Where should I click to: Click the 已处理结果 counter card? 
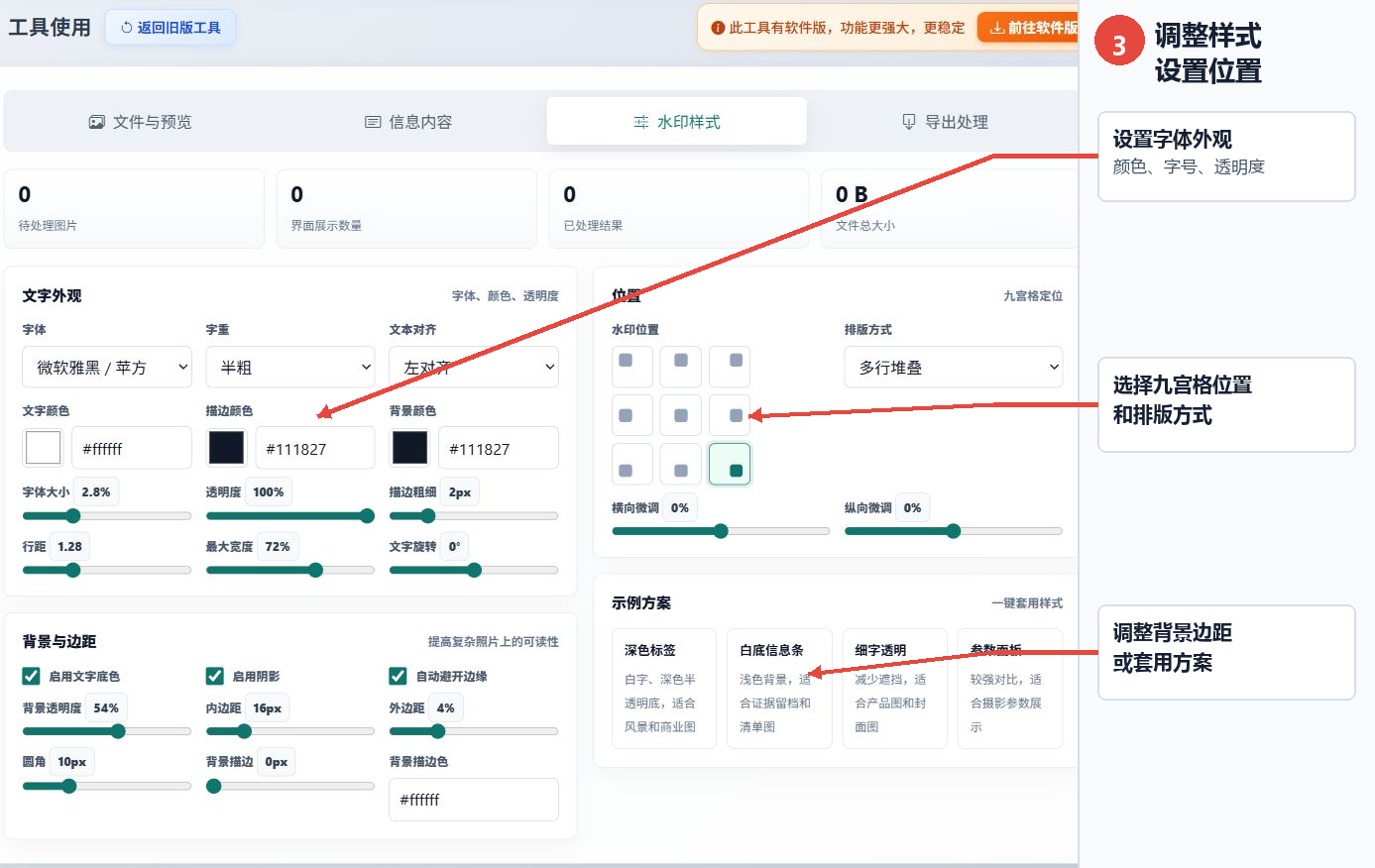click(679, 208)
